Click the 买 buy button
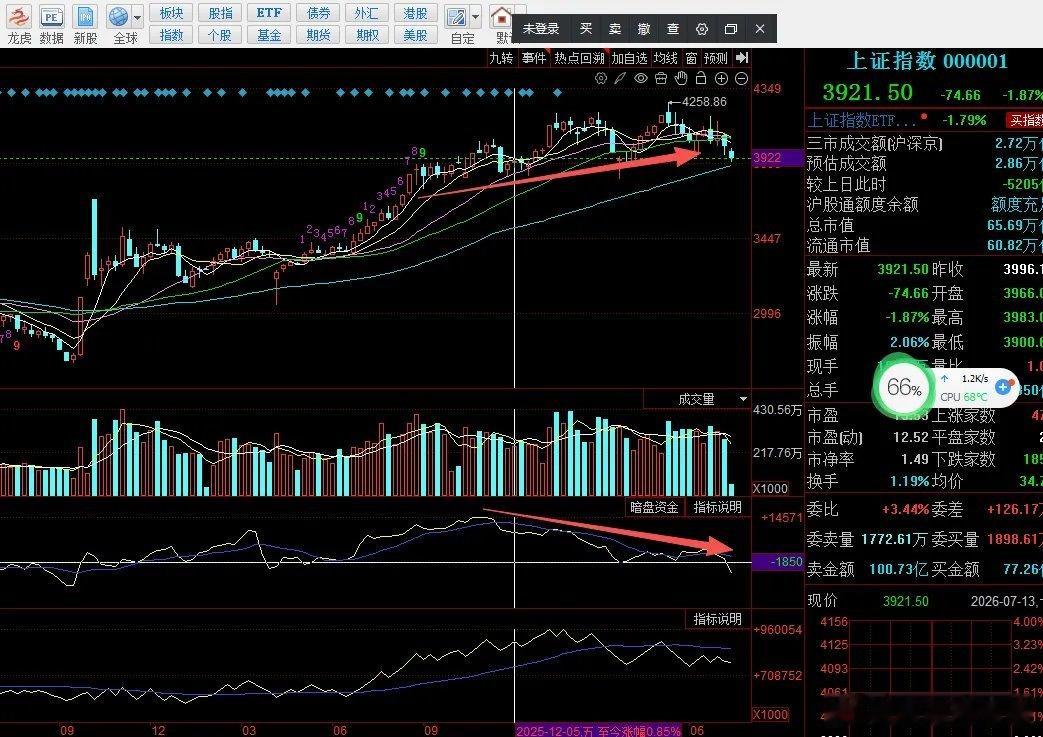Viewport: 1043px width, 737px height. click(586, 29)
